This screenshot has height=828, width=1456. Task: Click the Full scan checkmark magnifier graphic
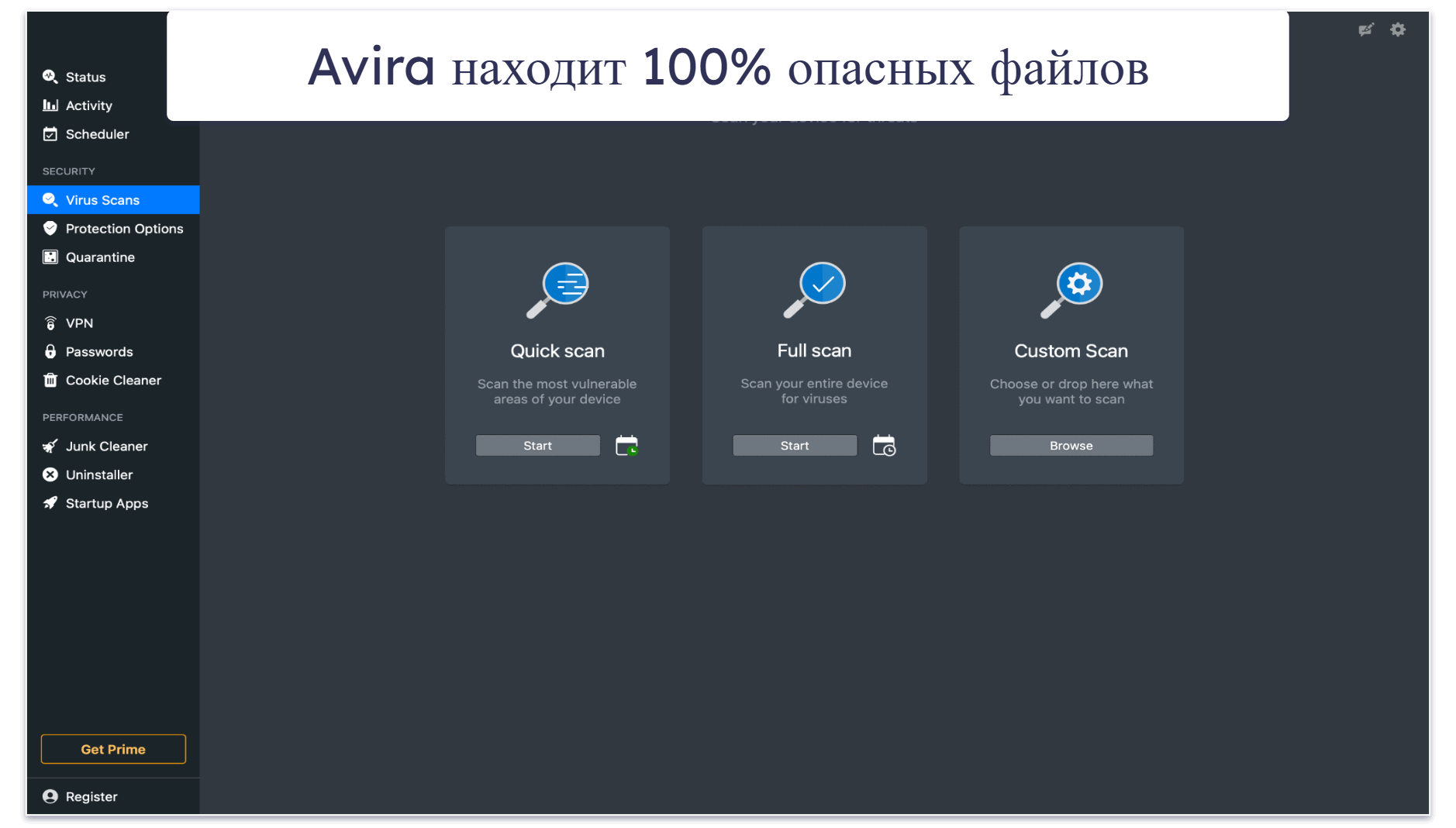[x=814, y=290]
